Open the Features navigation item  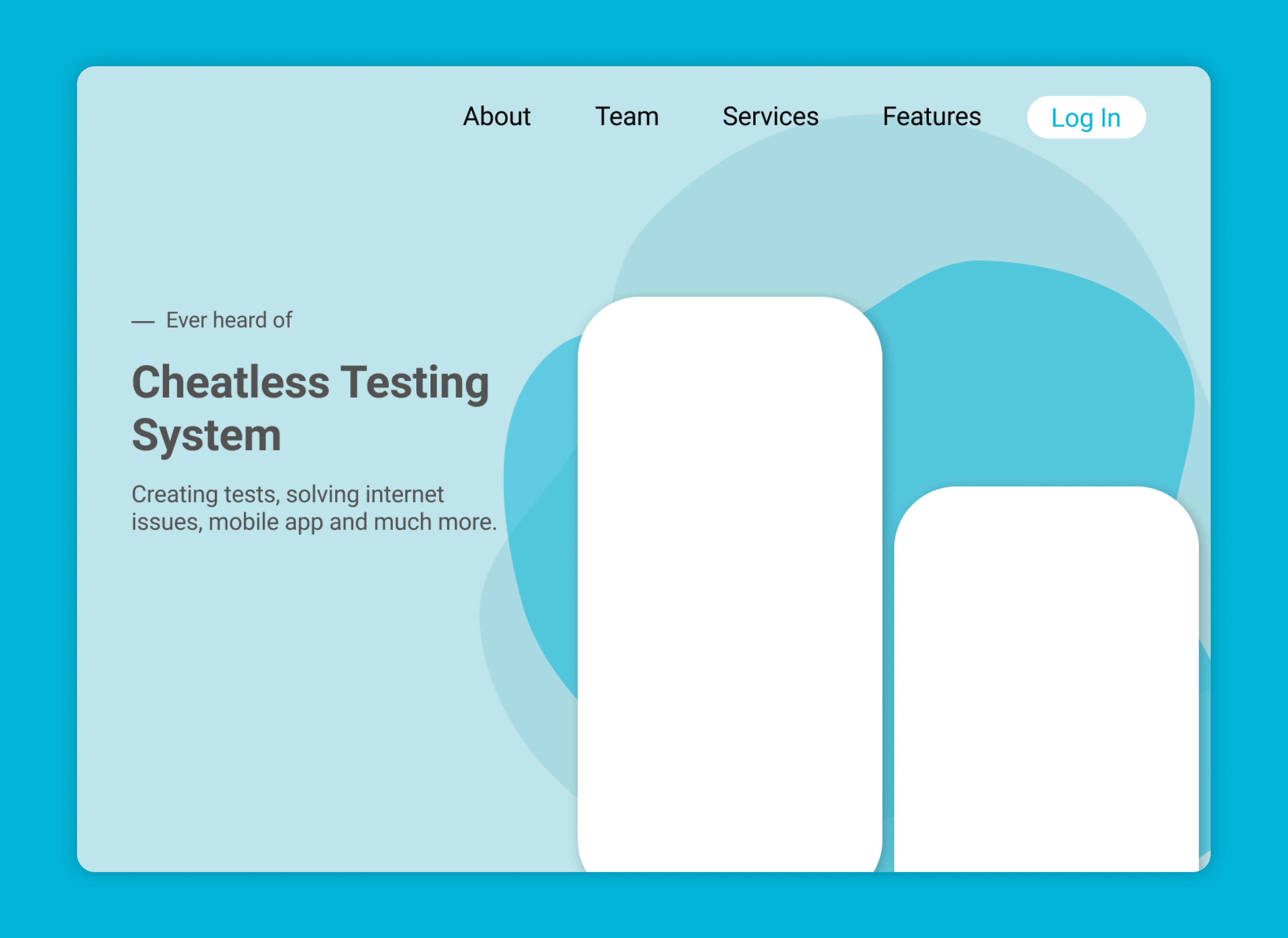(x=931, y=117)
